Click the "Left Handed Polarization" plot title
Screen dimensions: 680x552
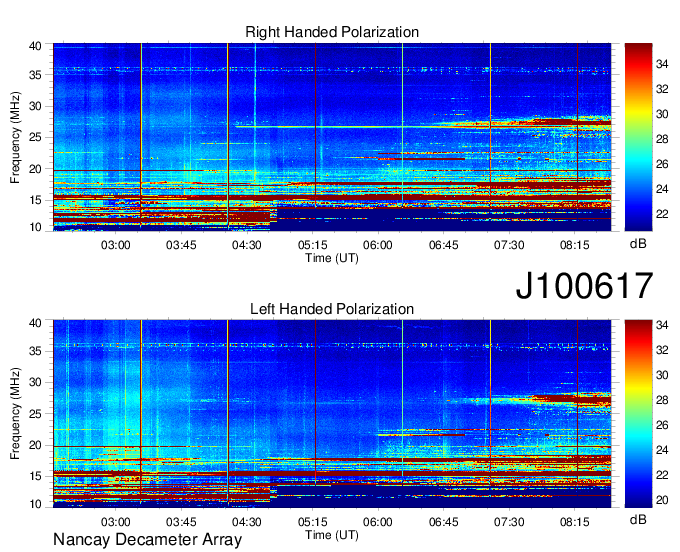(332, 309)
